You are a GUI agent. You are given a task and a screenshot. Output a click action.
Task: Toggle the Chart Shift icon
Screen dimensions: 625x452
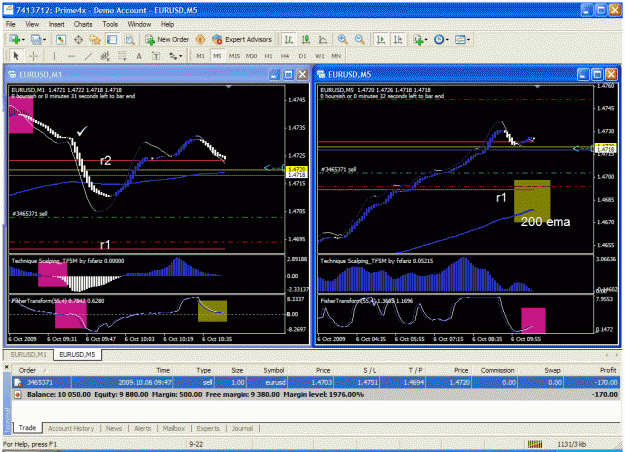(x=398, y=39)
